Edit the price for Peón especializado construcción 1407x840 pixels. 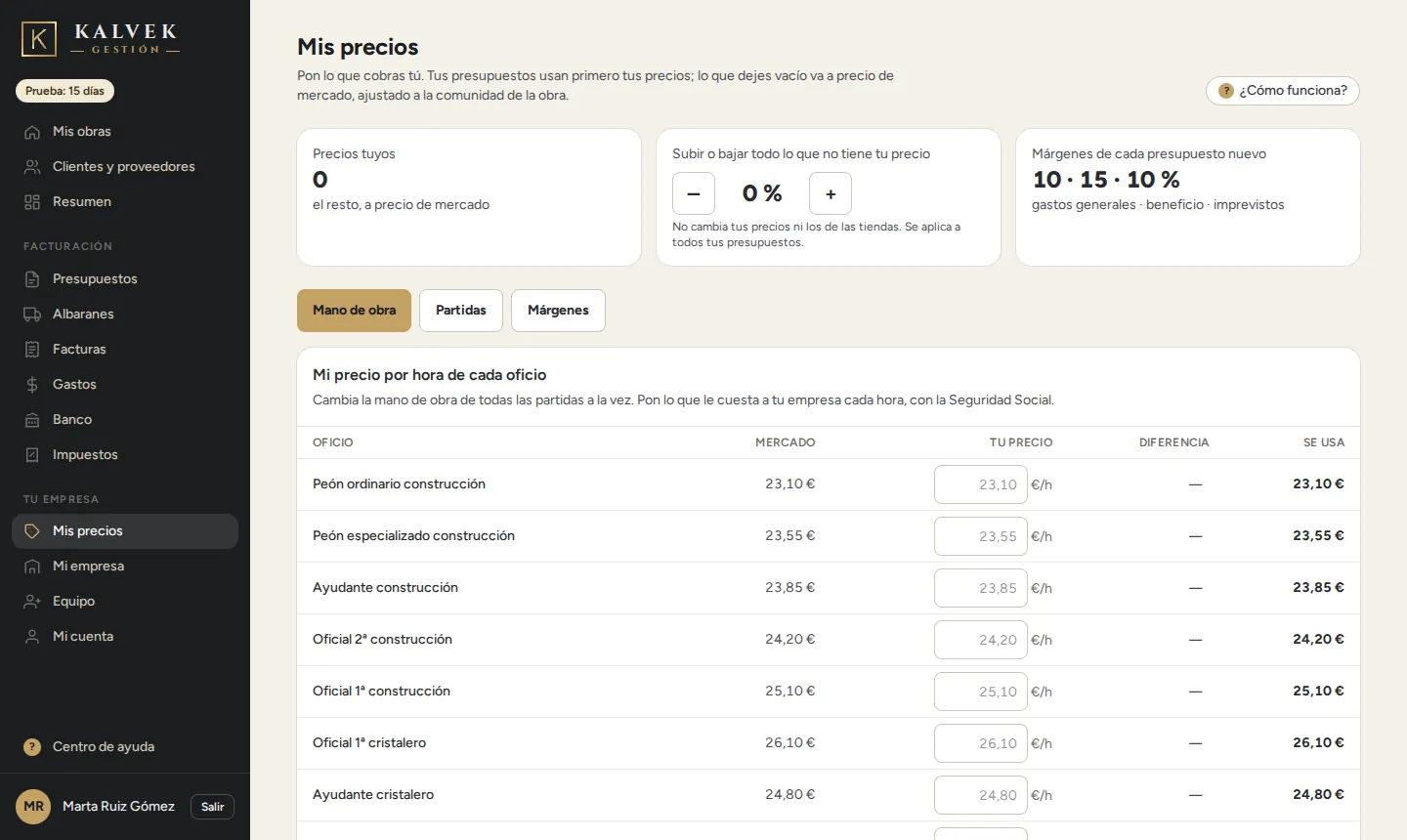(981, 536)
